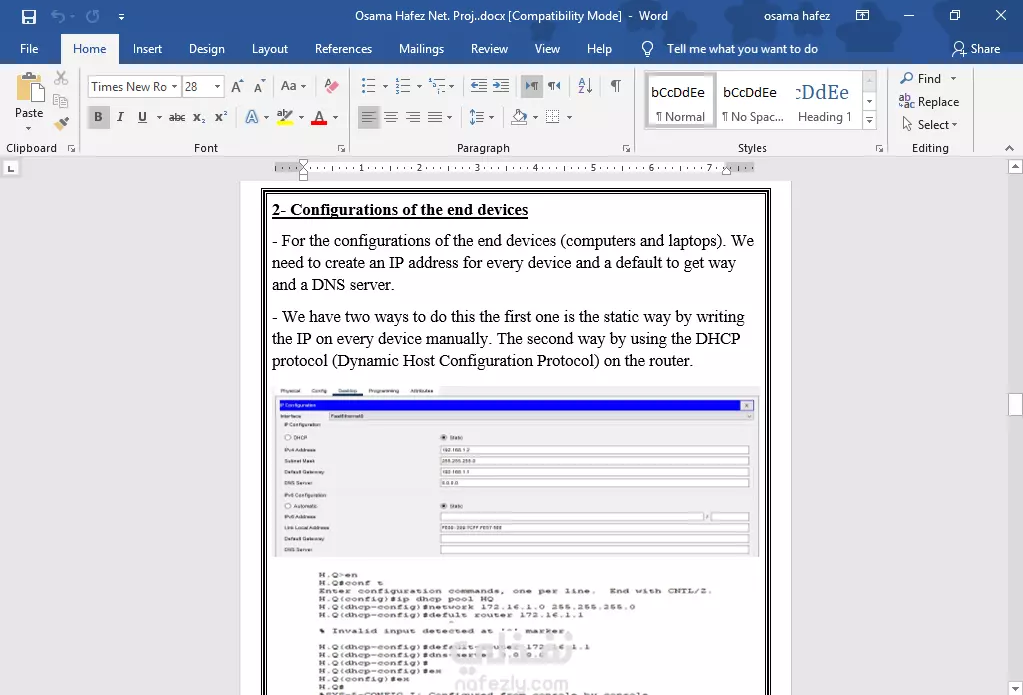Toggle Underline formatting

tap(142, 117)
